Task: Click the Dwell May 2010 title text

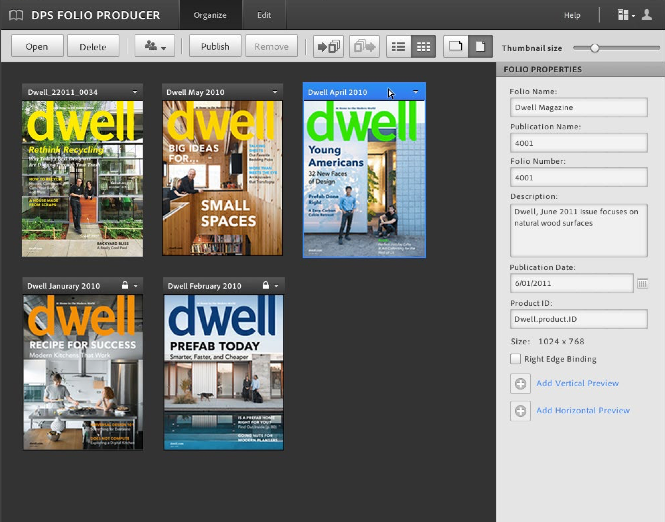Action: click(196, 92)
